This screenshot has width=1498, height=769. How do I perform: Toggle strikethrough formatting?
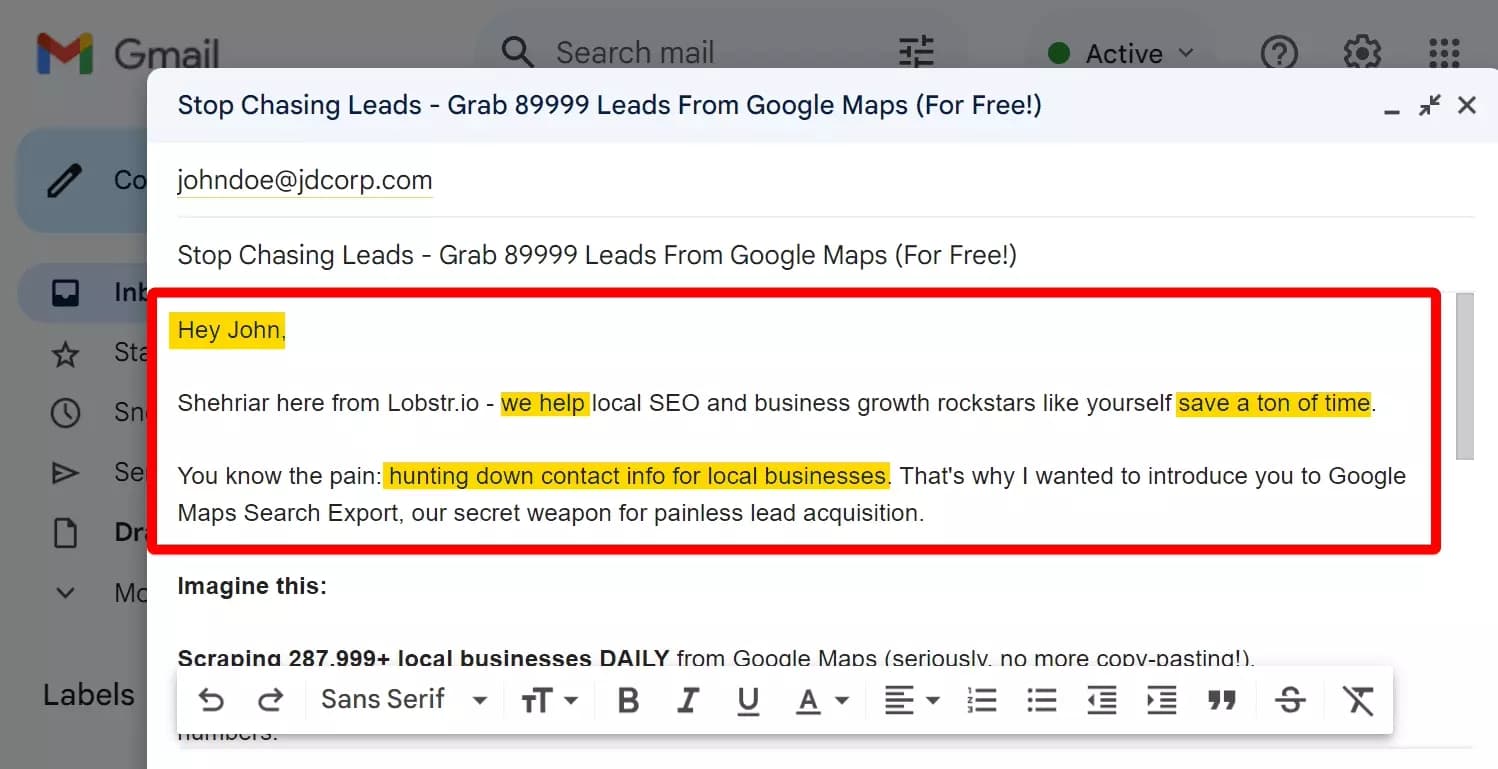[x=1290, y=700]
